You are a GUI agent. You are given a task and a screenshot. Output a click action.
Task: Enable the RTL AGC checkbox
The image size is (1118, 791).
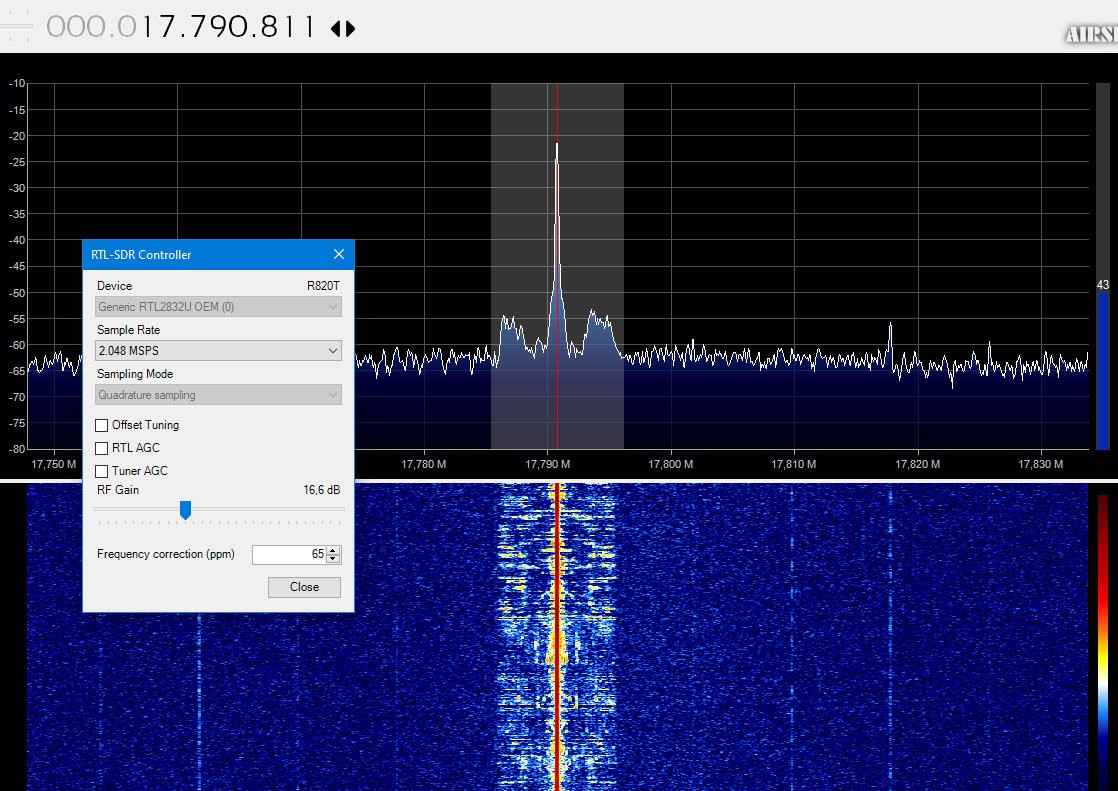pos(101,448)
